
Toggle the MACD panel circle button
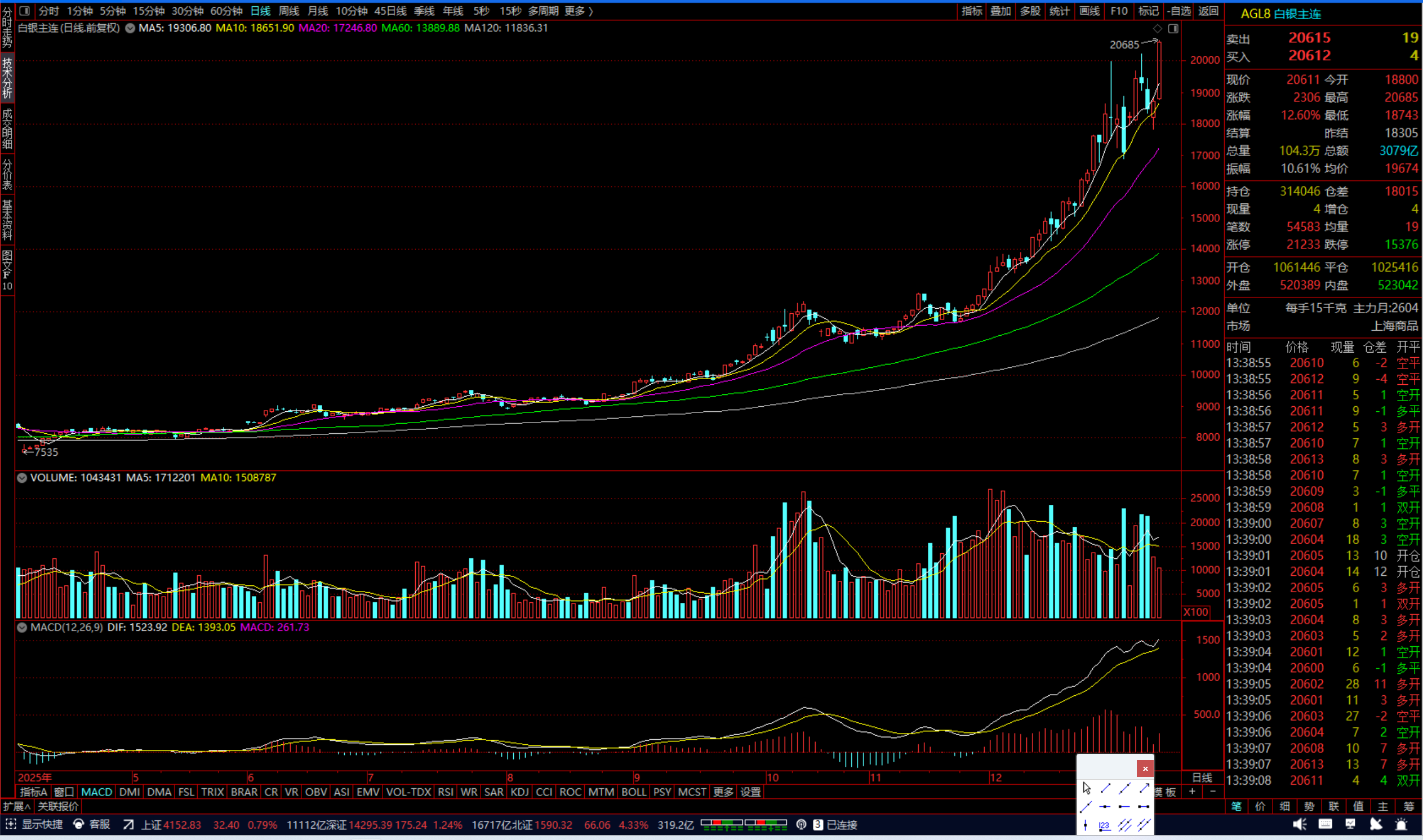click(x=22, y=628)
